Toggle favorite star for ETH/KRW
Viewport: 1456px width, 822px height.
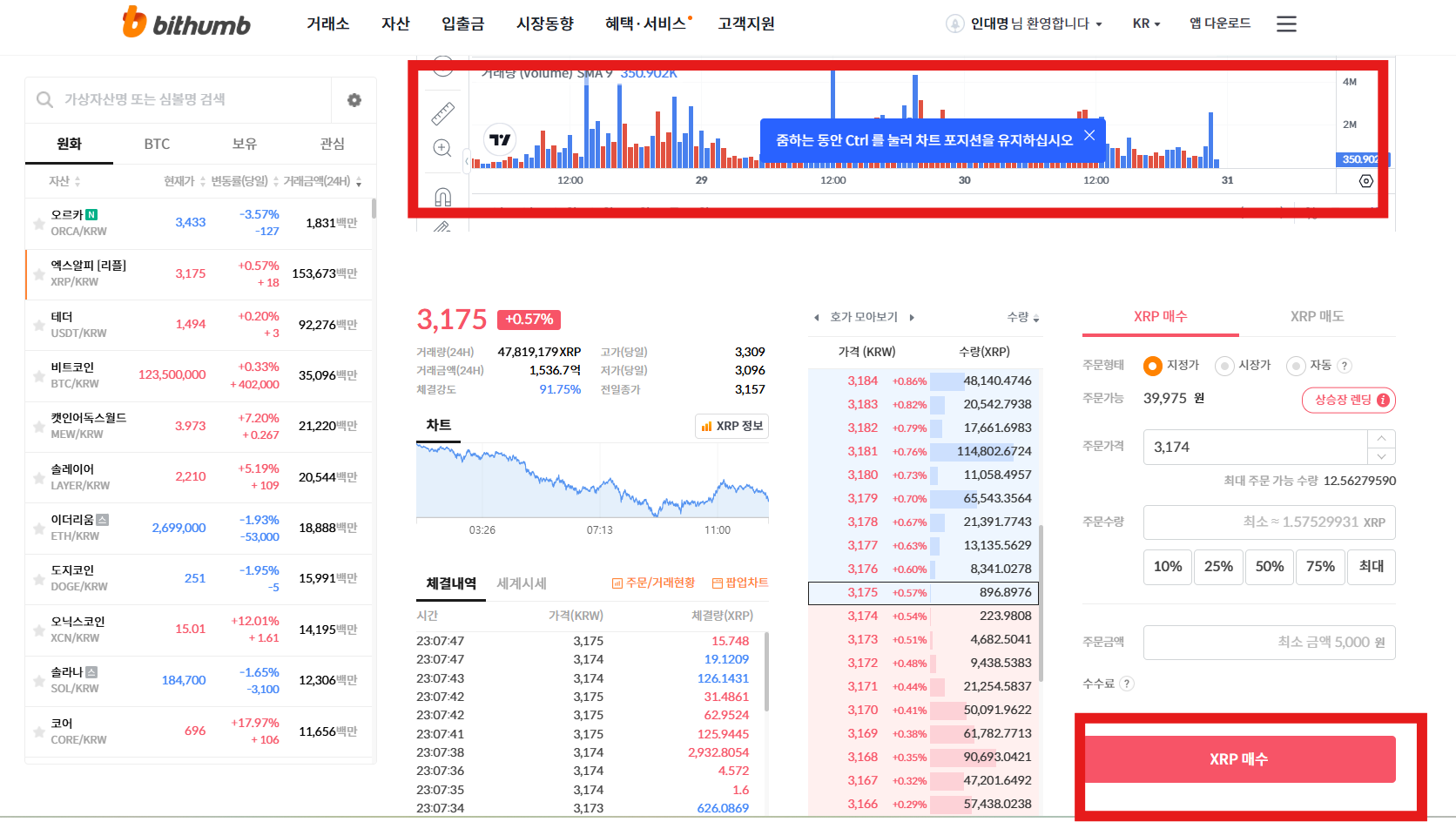(39, 529)
